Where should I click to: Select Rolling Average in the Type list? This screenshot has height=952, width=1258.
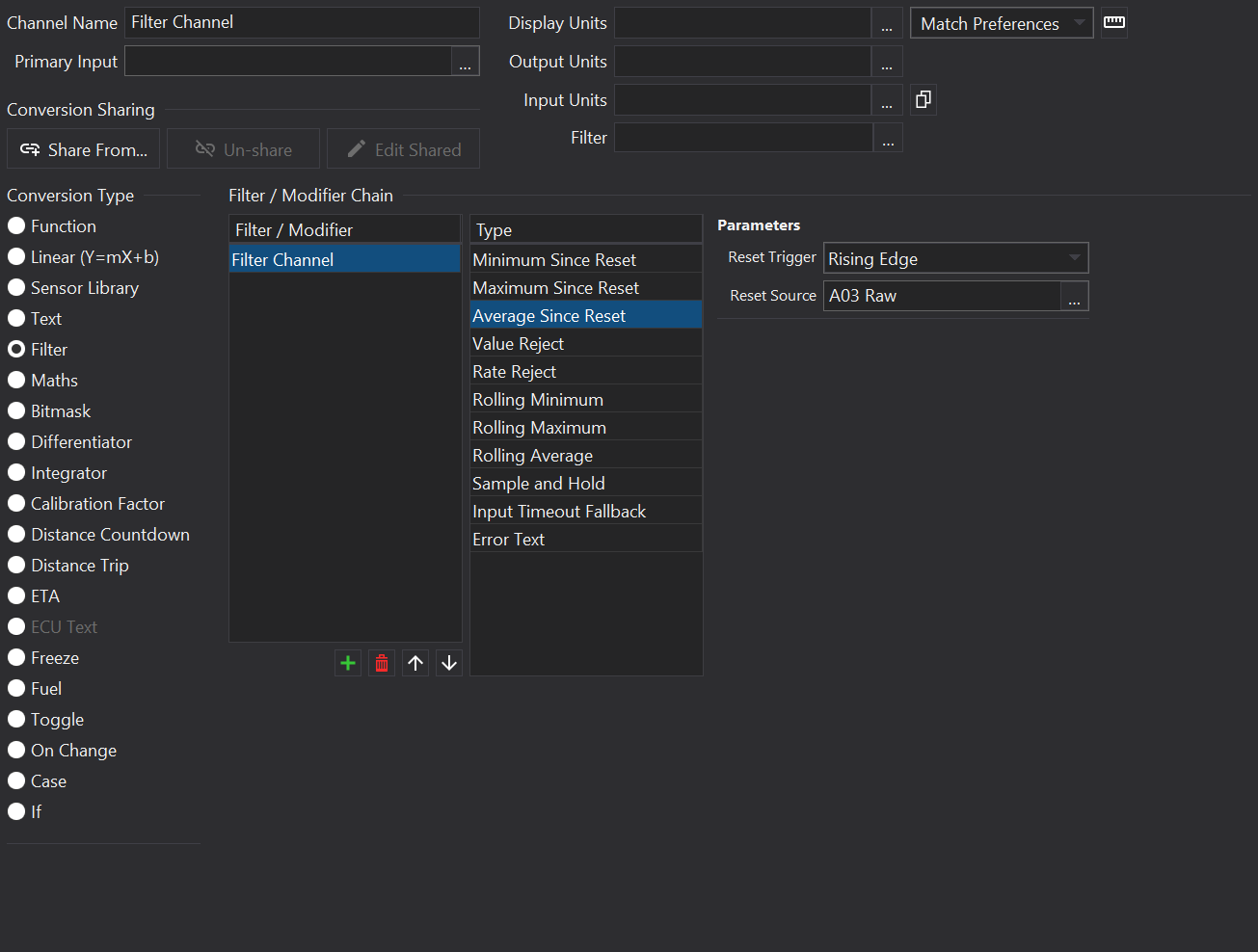pyautogui.click(x=532, y=456)
